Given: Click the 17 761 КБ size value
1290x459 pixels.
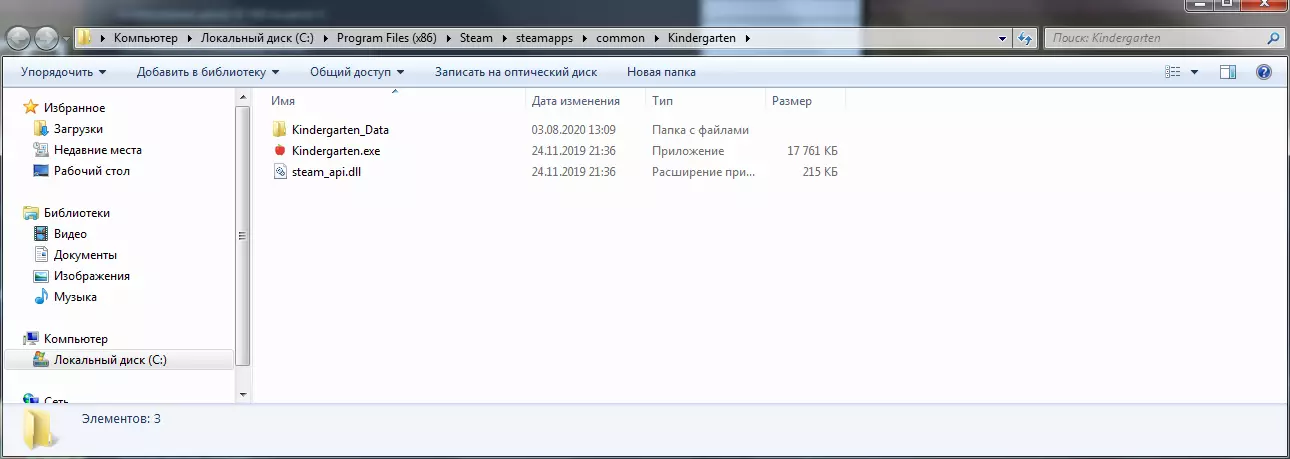Looking at the screenshot, I should click(x=813, y=151).
